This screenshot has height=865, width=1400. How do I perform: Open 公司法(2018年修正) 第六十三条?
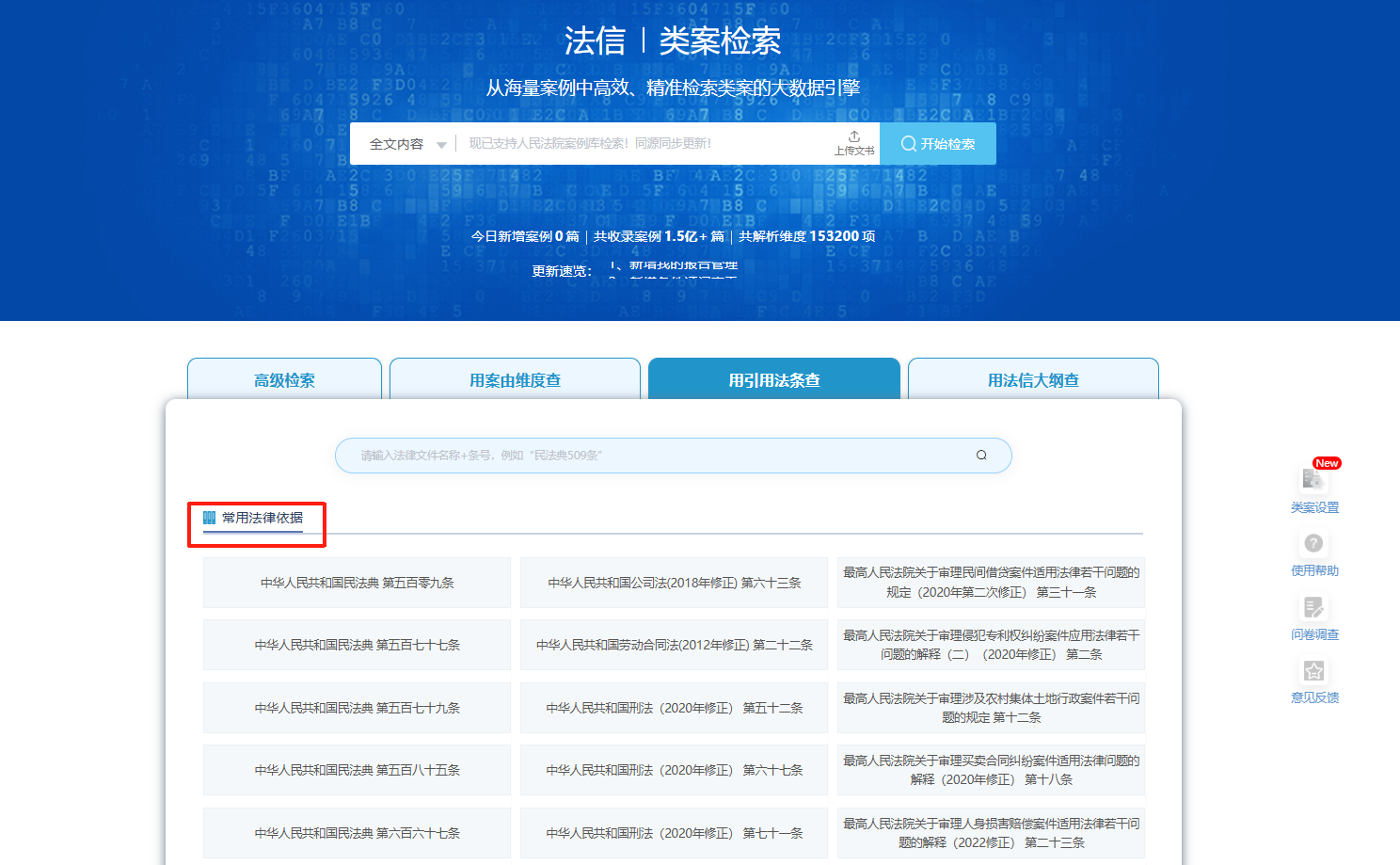tap(674, 583)
